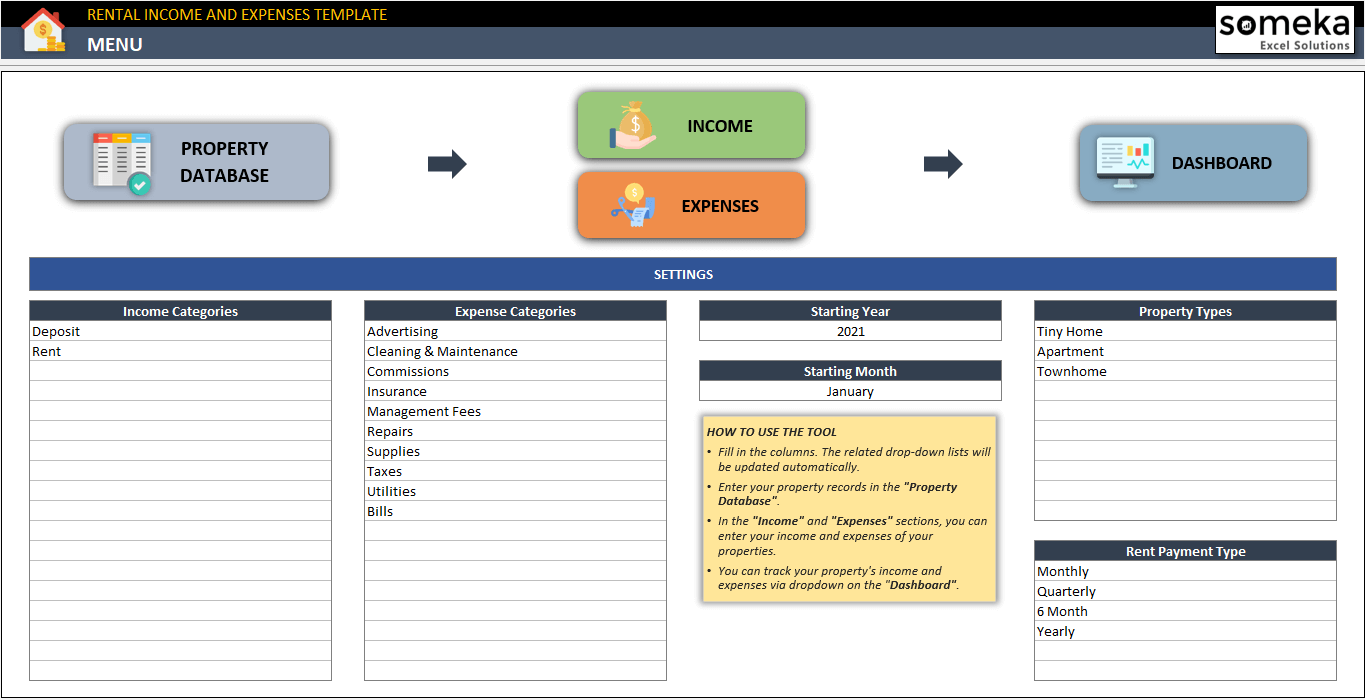Click the empty cell below Yearly
Image resolution: width=1365 pixels, height=700 pixels.
coord(1185,651)
